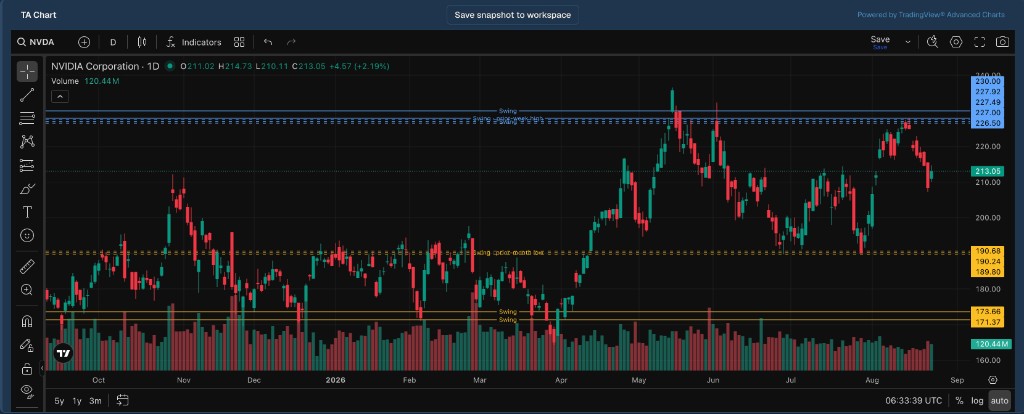Viewport: 1024px width, 414px height.
Task: Select the brush drawing tool
Action: [x=27, y=189]
